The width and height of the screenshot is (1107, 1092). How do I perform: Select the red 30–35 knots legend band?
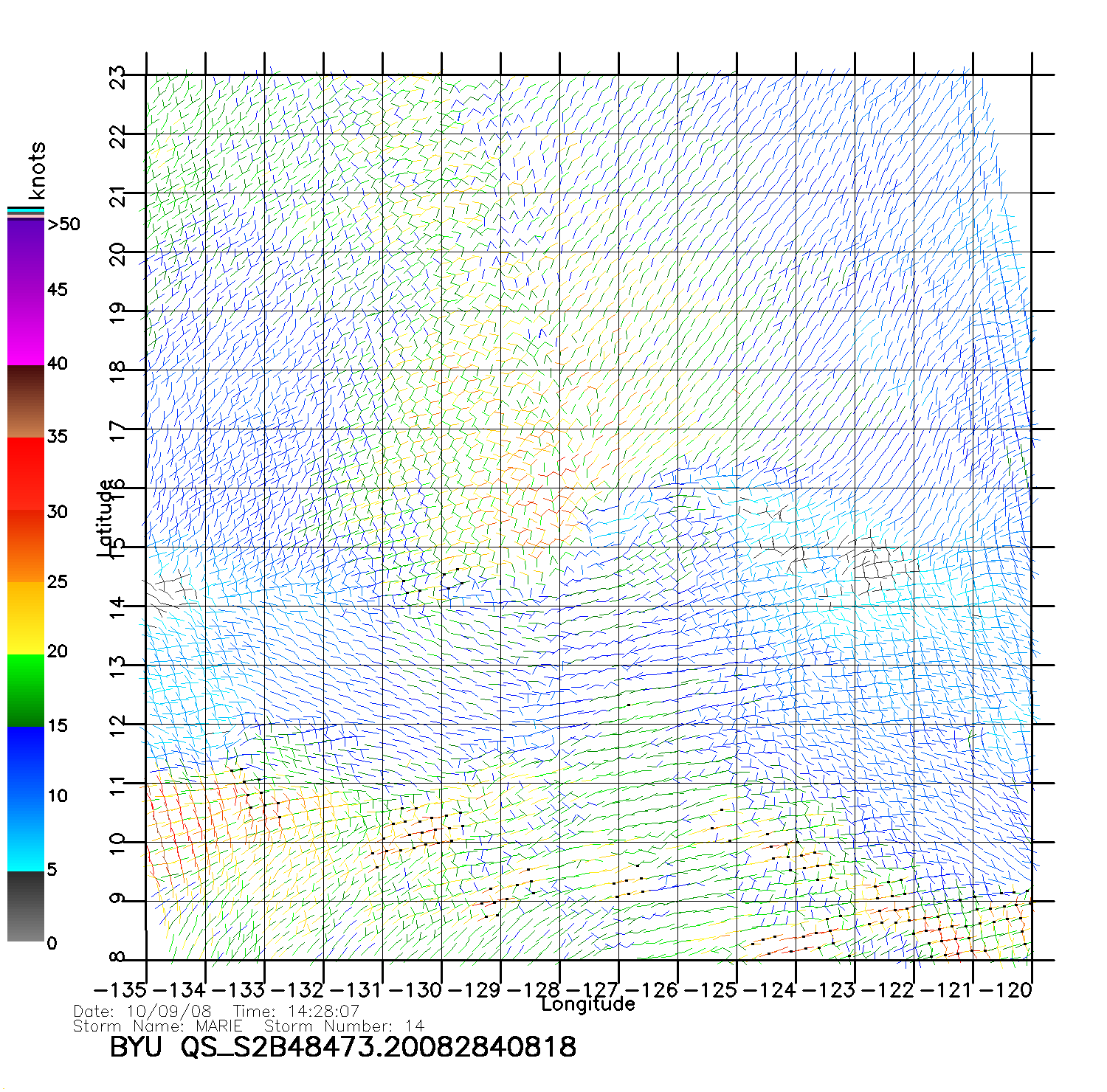tap(25, 474)
